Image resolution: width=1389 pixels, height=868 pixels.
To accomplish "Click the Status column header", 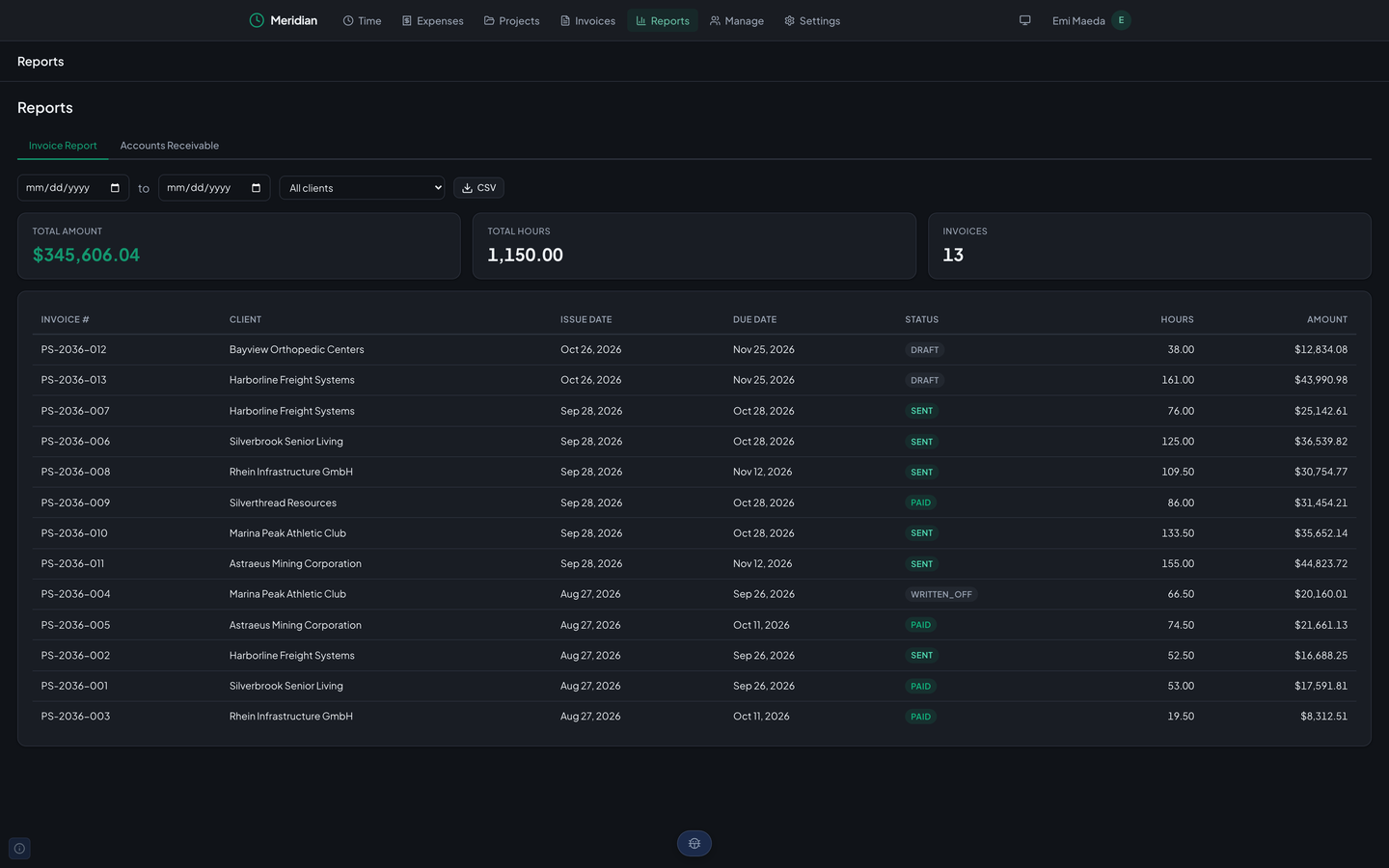I will pos(922,319).
